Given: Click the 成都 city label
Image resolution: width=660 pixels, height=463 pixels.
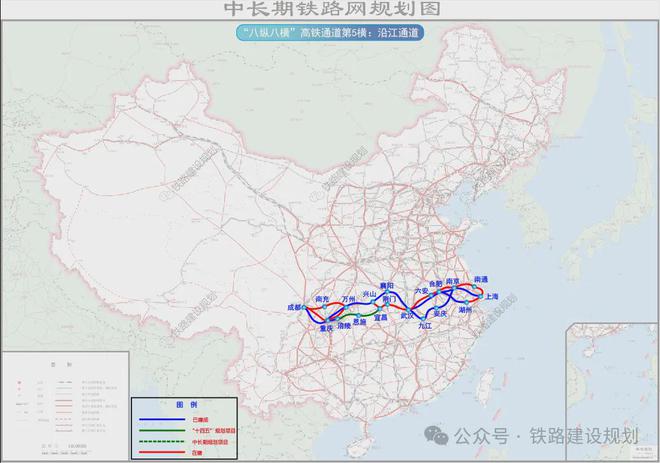Looking at the screenshot, I should pos(294,308).
